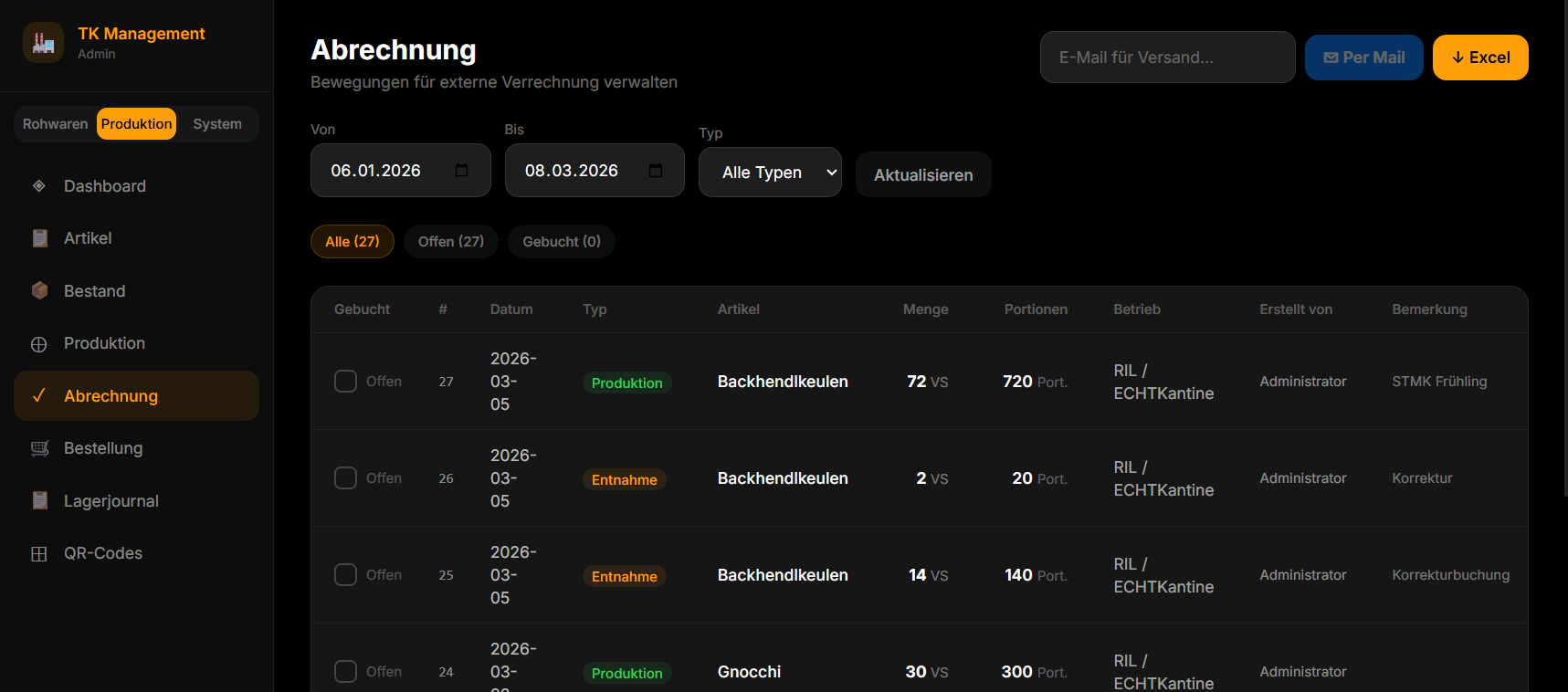
Task: Click the QR-Codes grid icon
Action: pyautogui.click(x=39, y=554)
